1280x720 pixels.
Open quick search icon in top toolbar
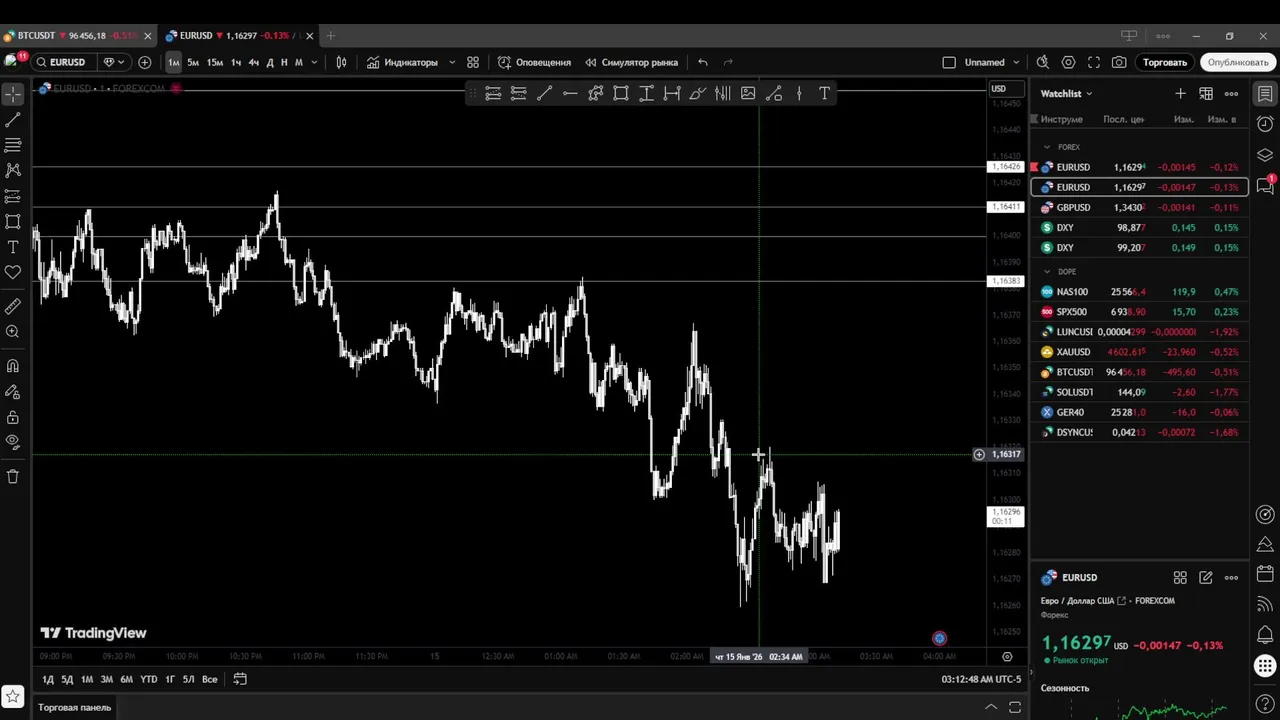pyautogui.click(x=1043, y=62)
